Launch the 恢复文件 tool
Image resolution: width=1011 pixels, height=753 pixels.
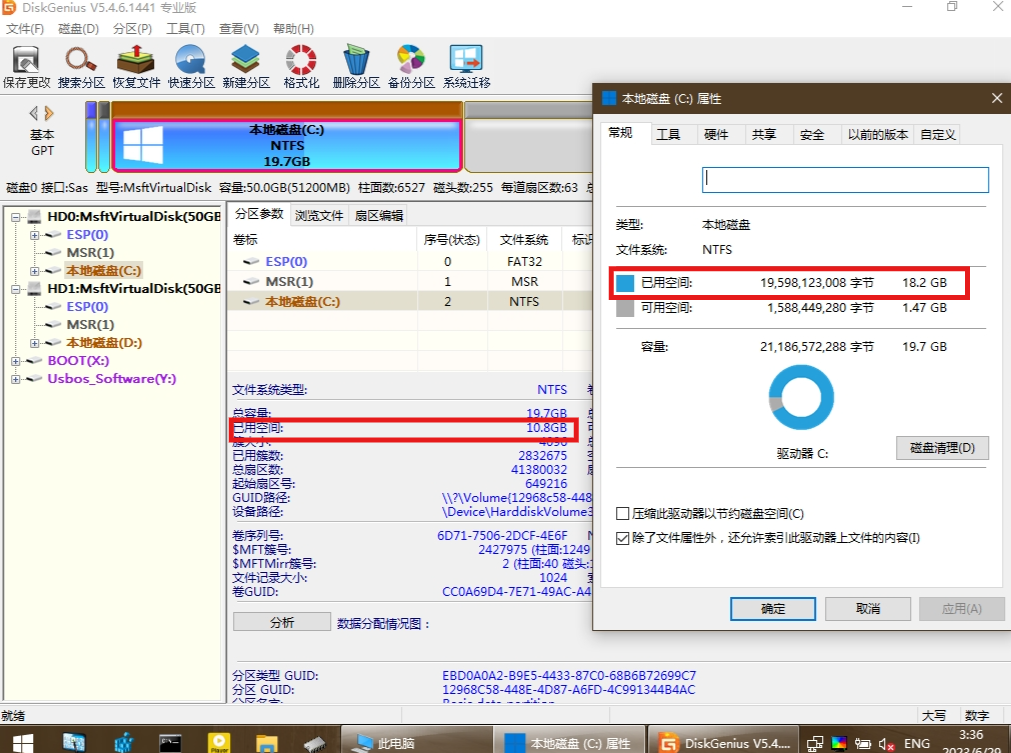tap(136, 67)
